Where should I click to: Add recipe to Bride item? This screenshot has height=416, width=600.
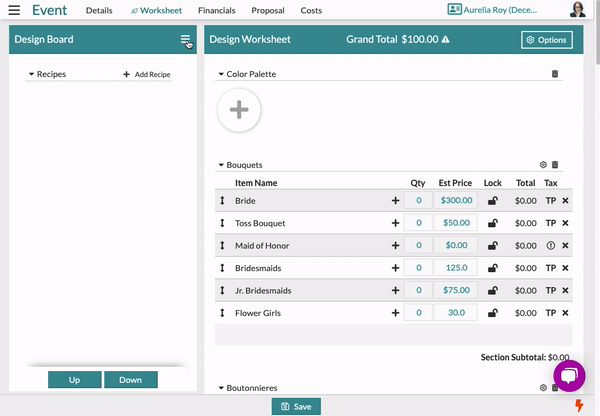point(395,201)
